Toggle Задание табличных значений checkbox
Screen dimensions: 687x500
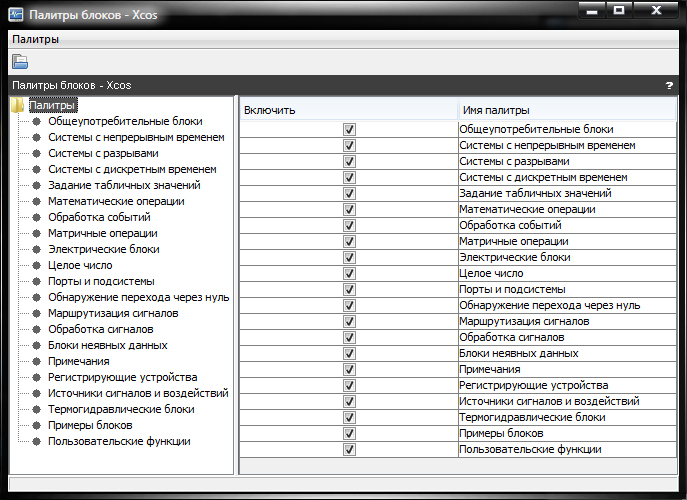[349, 193]
